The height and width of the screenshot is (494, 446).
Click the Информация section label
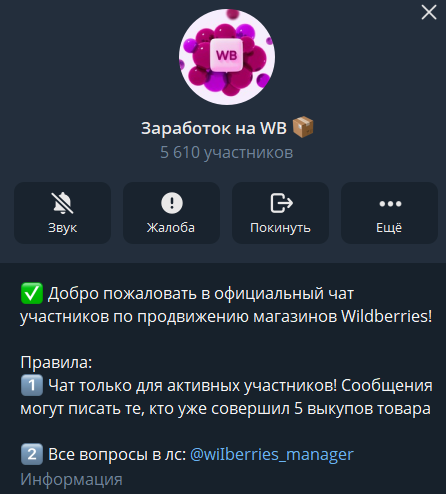pyautogui.click(x=71, y=479)
